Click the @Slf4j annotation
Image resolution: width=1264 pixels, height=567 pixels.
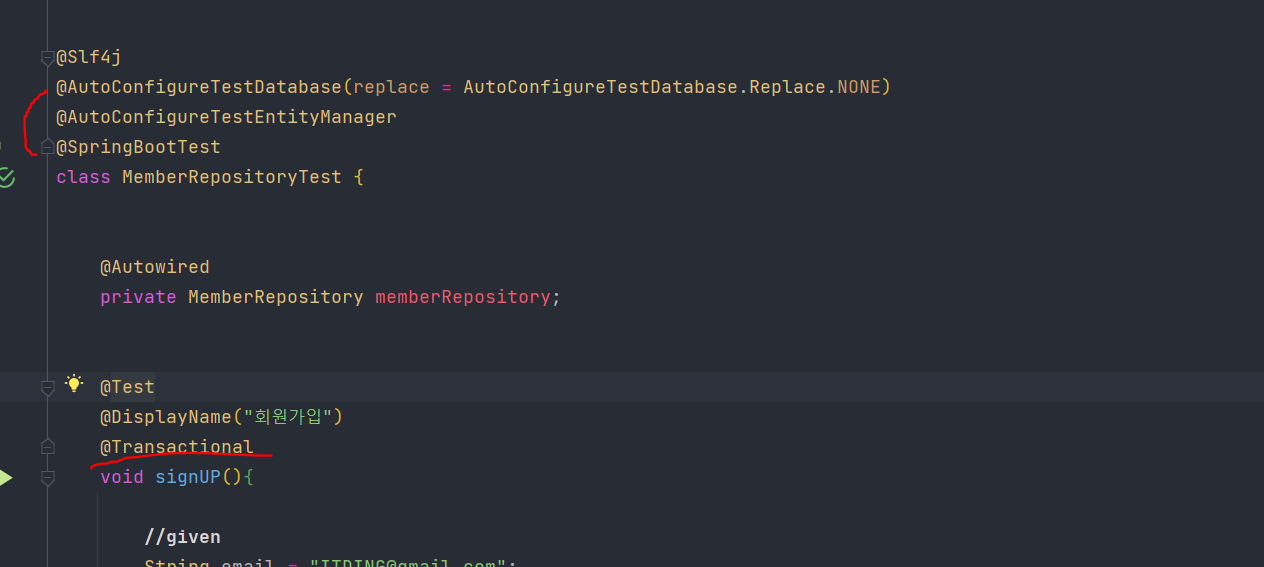click(89, 57)
